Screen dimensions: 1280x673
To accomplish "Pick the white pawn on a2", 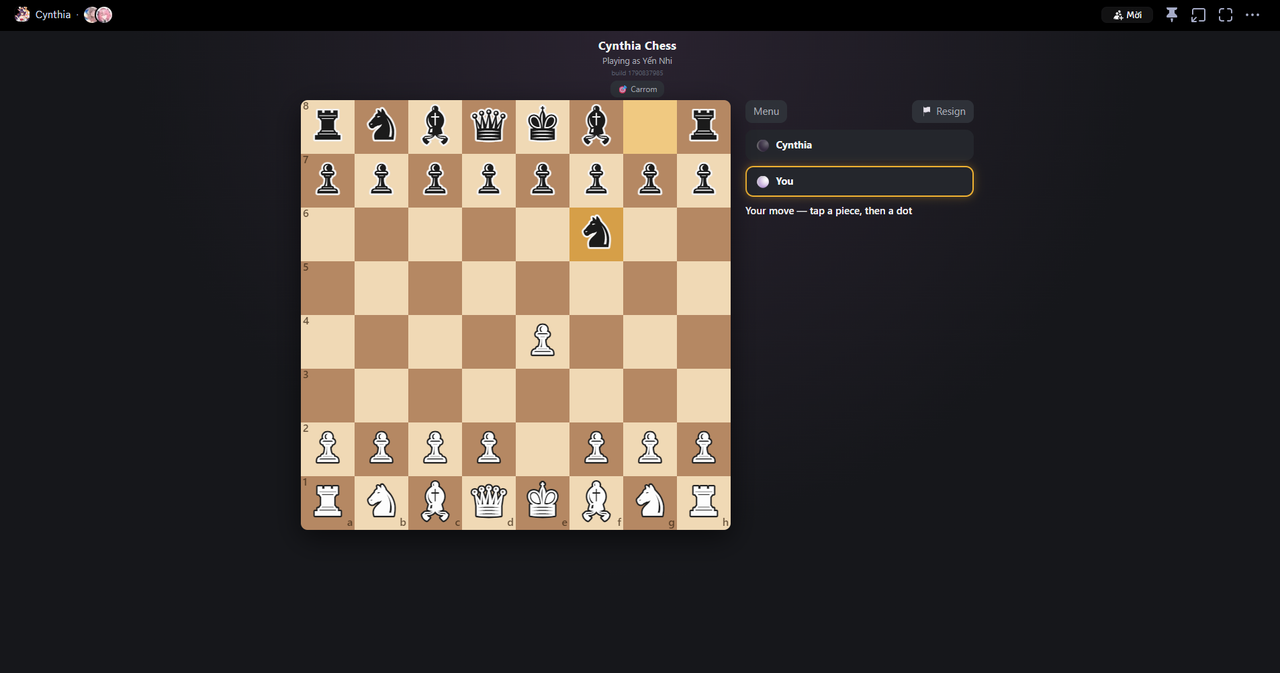I will click(x=328, y=448).
